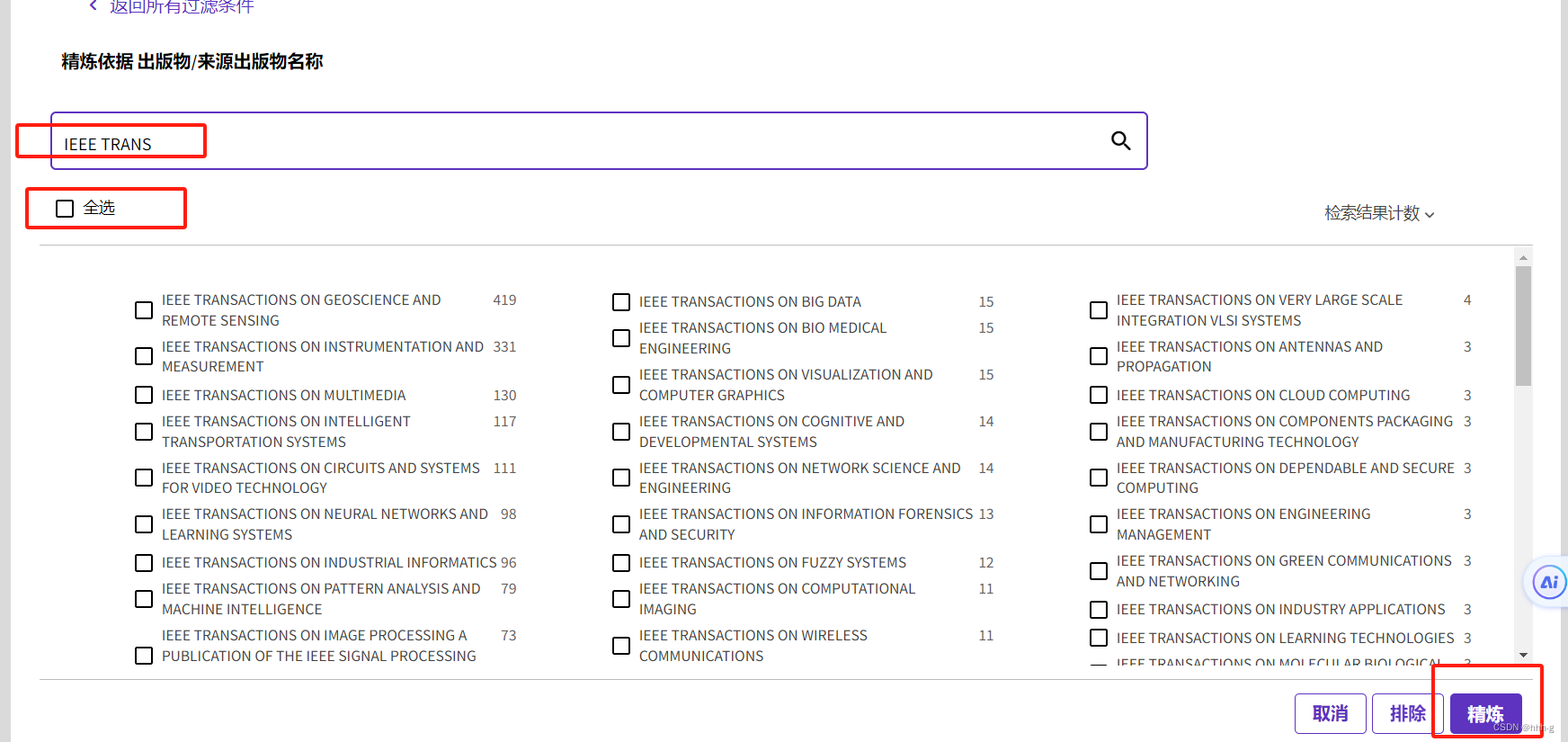This screenshot has height=742, width=1568.
Task: Check IEEE Transactions on Cognitive and Developmental Systems
Action: coord(621,432)
